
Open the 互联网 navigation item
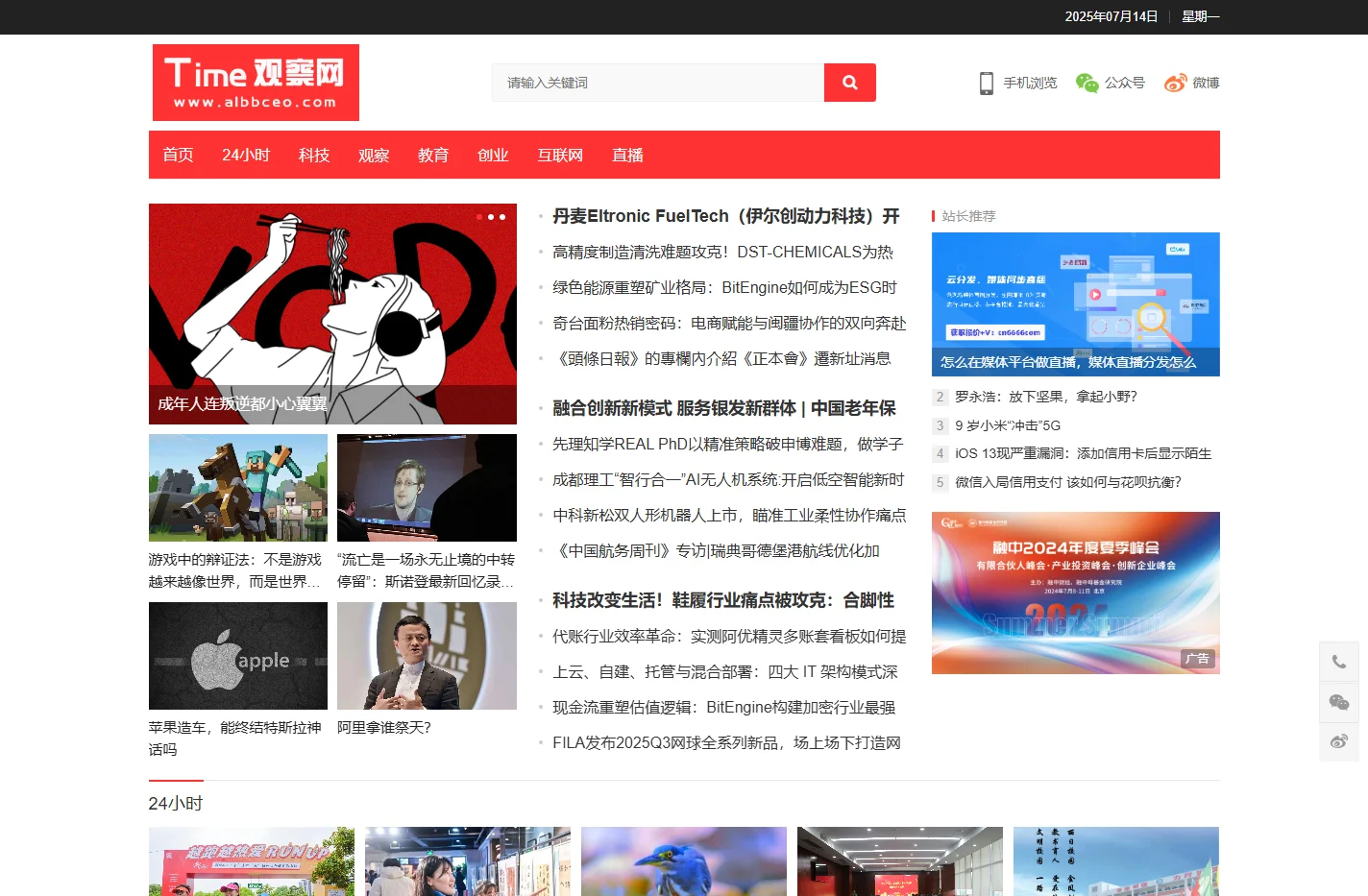coord(560,155)
